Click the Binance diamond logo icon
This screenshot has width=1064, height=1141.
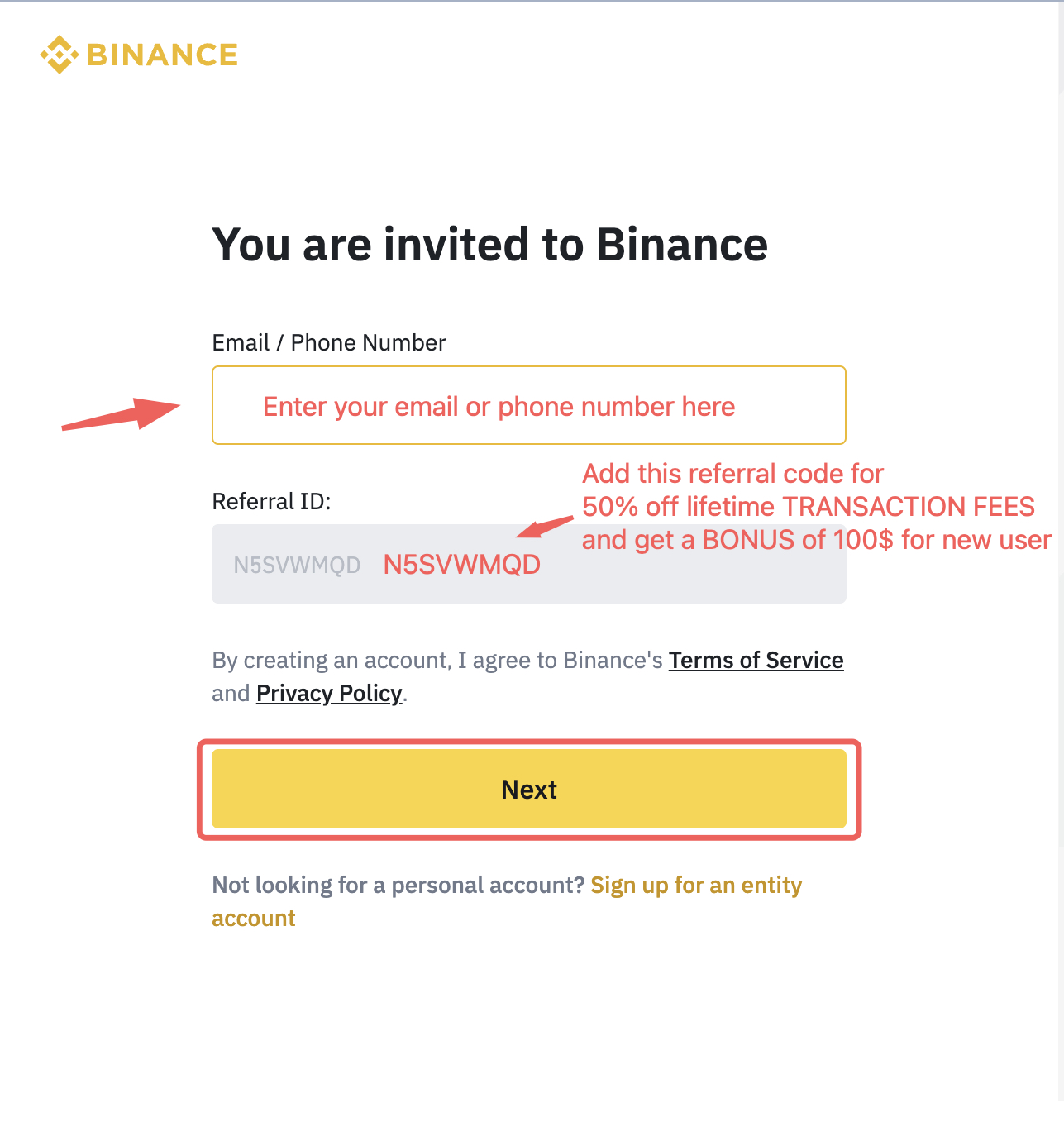coord(58,55)
